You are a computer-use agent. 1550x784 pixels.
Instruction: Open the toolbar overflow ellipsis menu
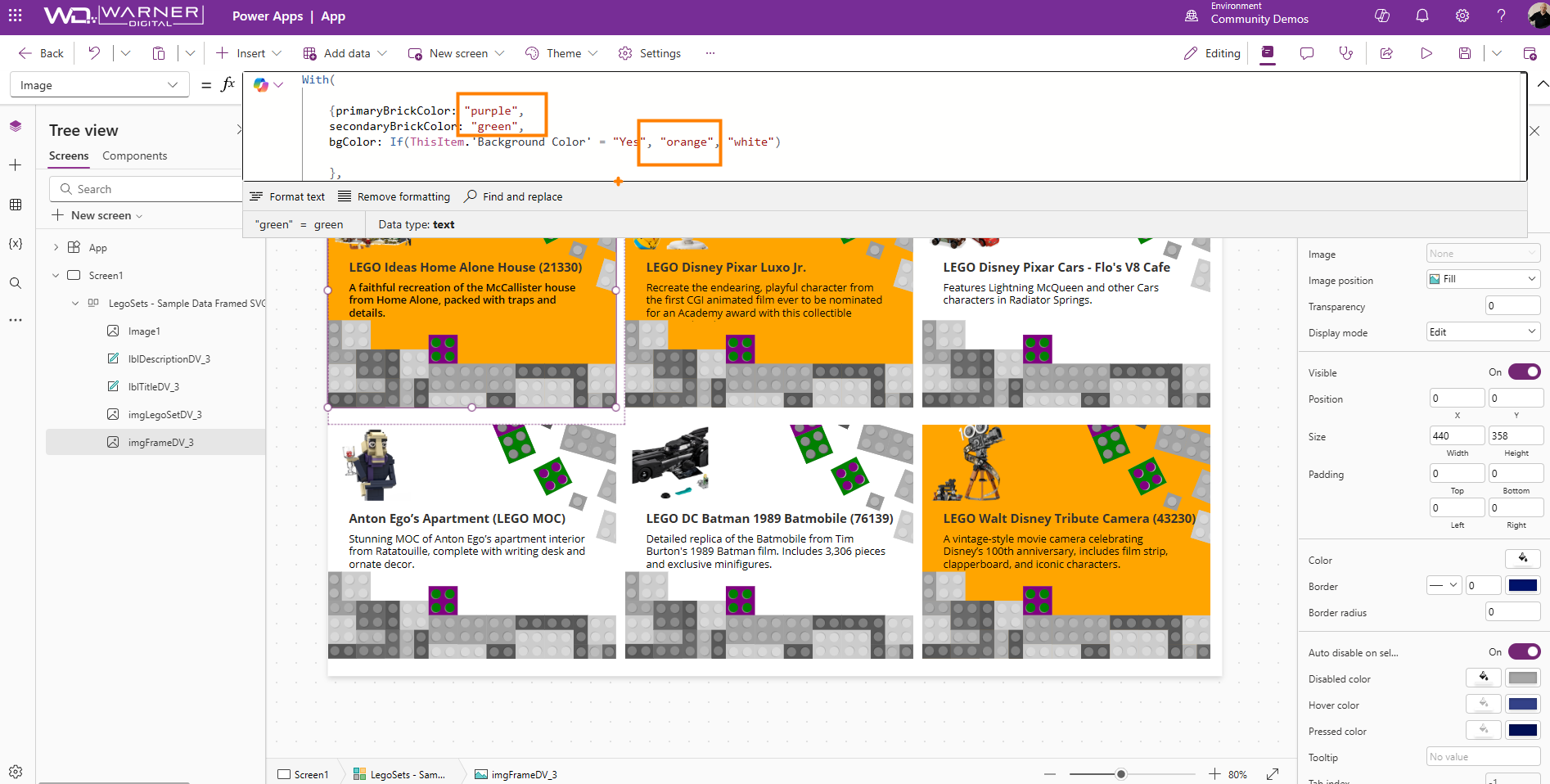(710, 53)
